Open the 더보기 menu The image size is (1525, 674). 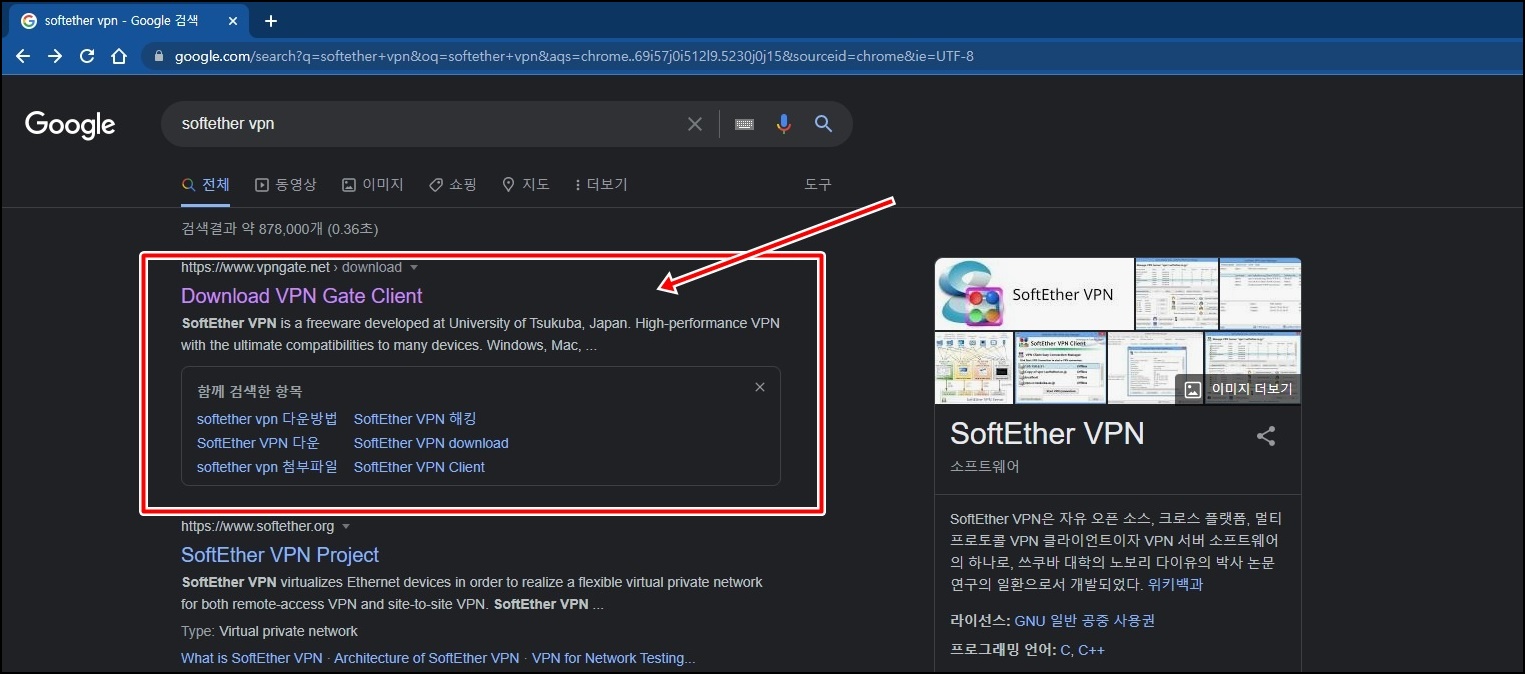tap(601, 185)
